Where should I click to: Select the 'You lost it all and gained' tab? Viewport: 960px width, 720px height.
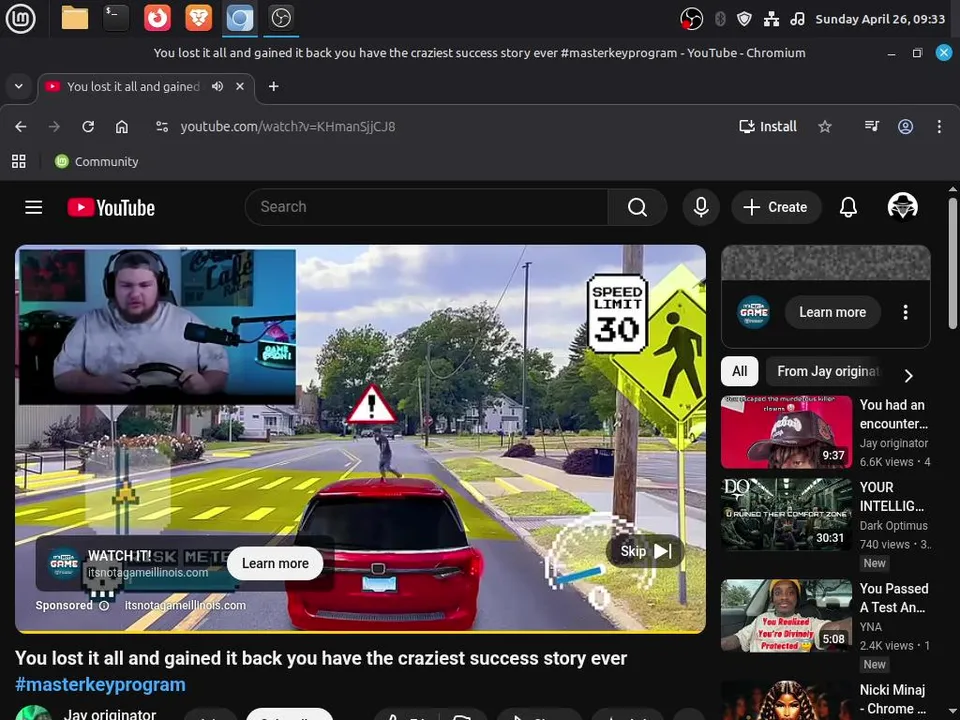(x=133, y=86)
